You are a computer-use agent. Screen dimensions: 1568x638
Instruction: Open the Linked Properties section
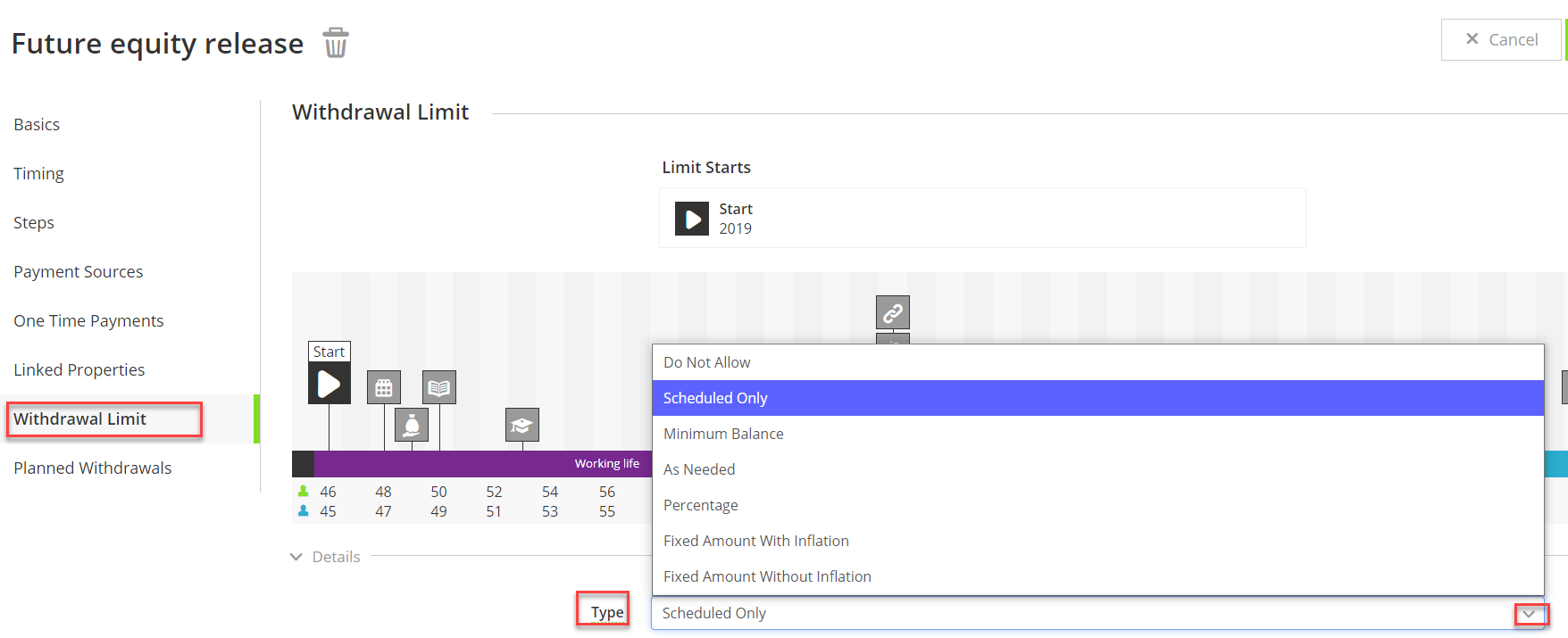[79, 370]
